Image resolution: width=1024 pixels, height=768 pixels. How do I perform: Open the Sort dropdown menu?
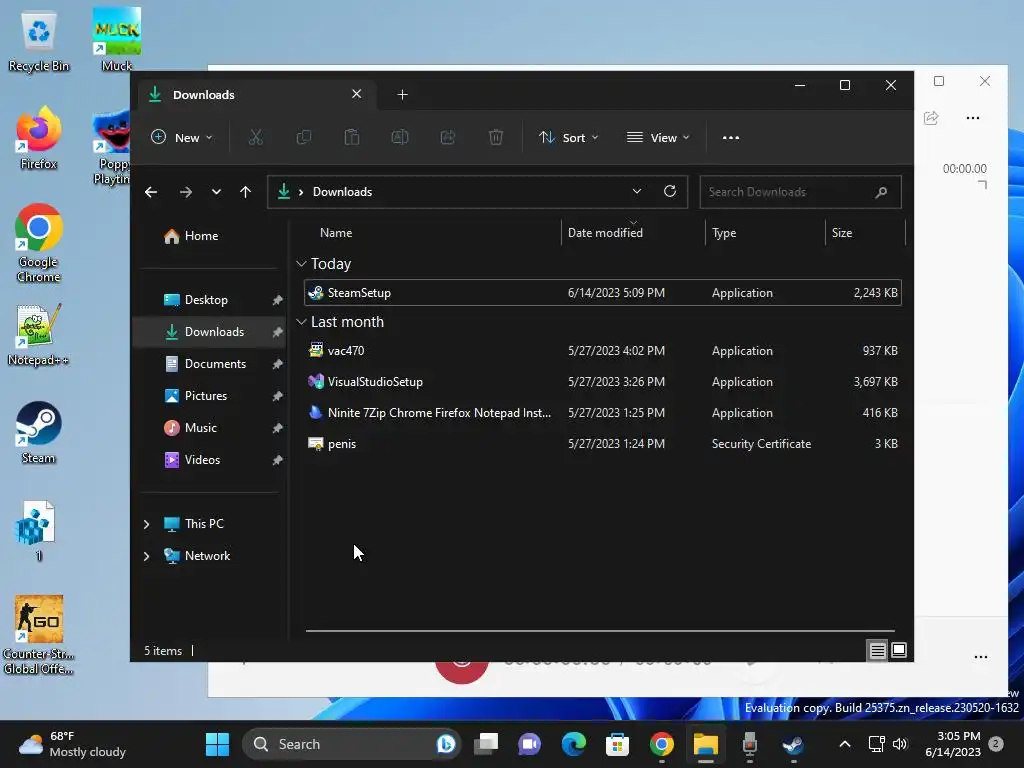pos(568,138)
